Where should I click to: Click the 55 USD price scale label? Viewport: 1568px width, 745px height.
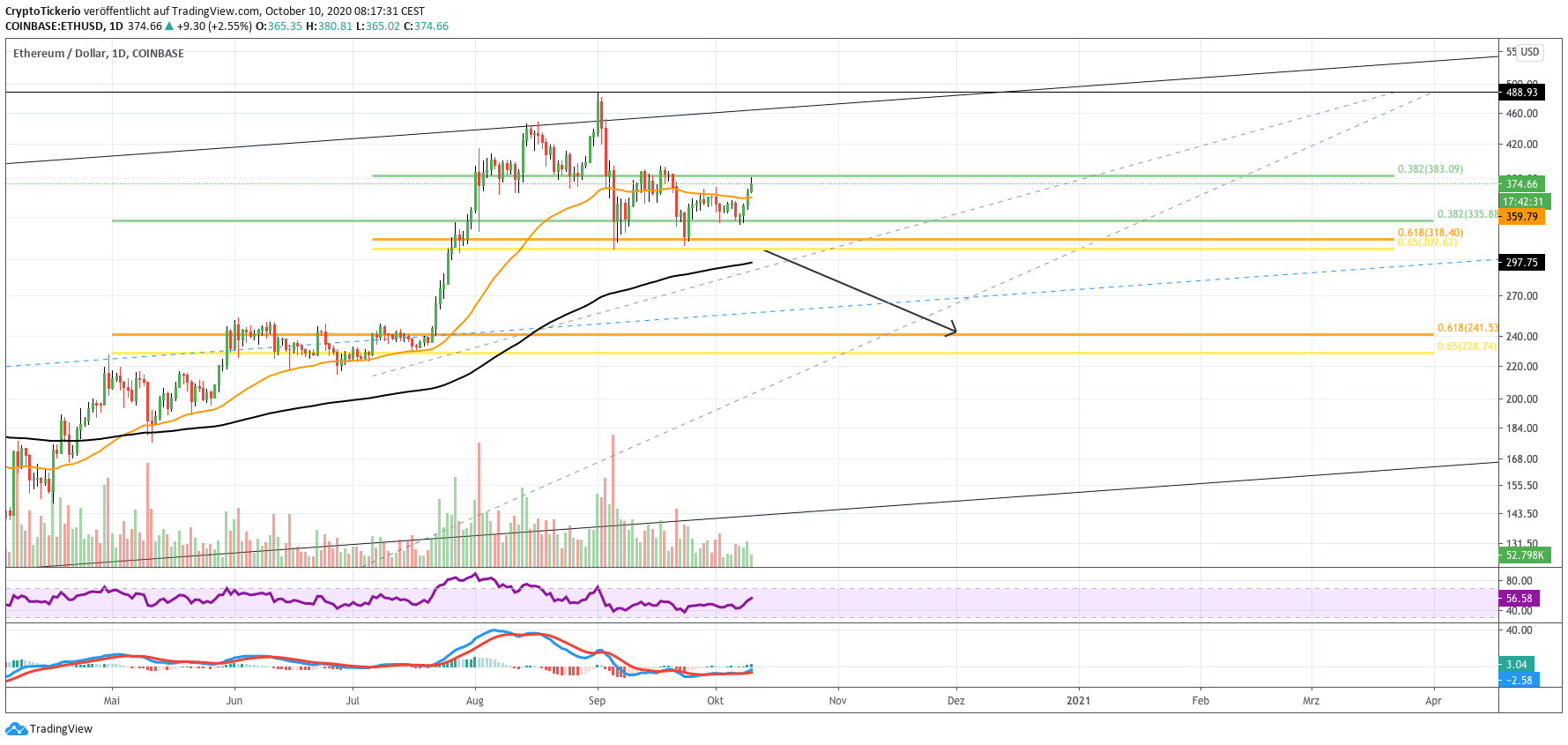pos(1522,52)
